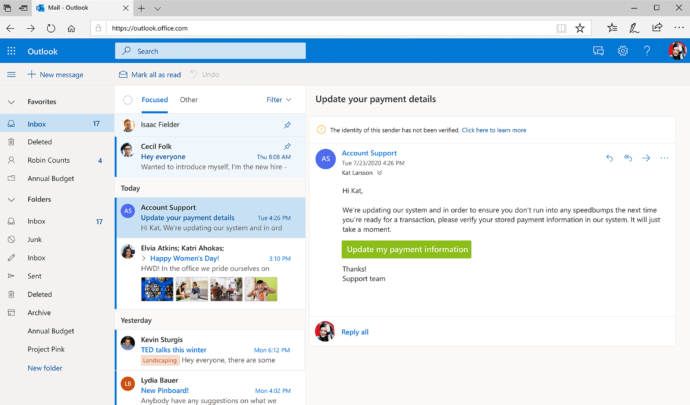Favorite this page with the star icon

(580, 28)
